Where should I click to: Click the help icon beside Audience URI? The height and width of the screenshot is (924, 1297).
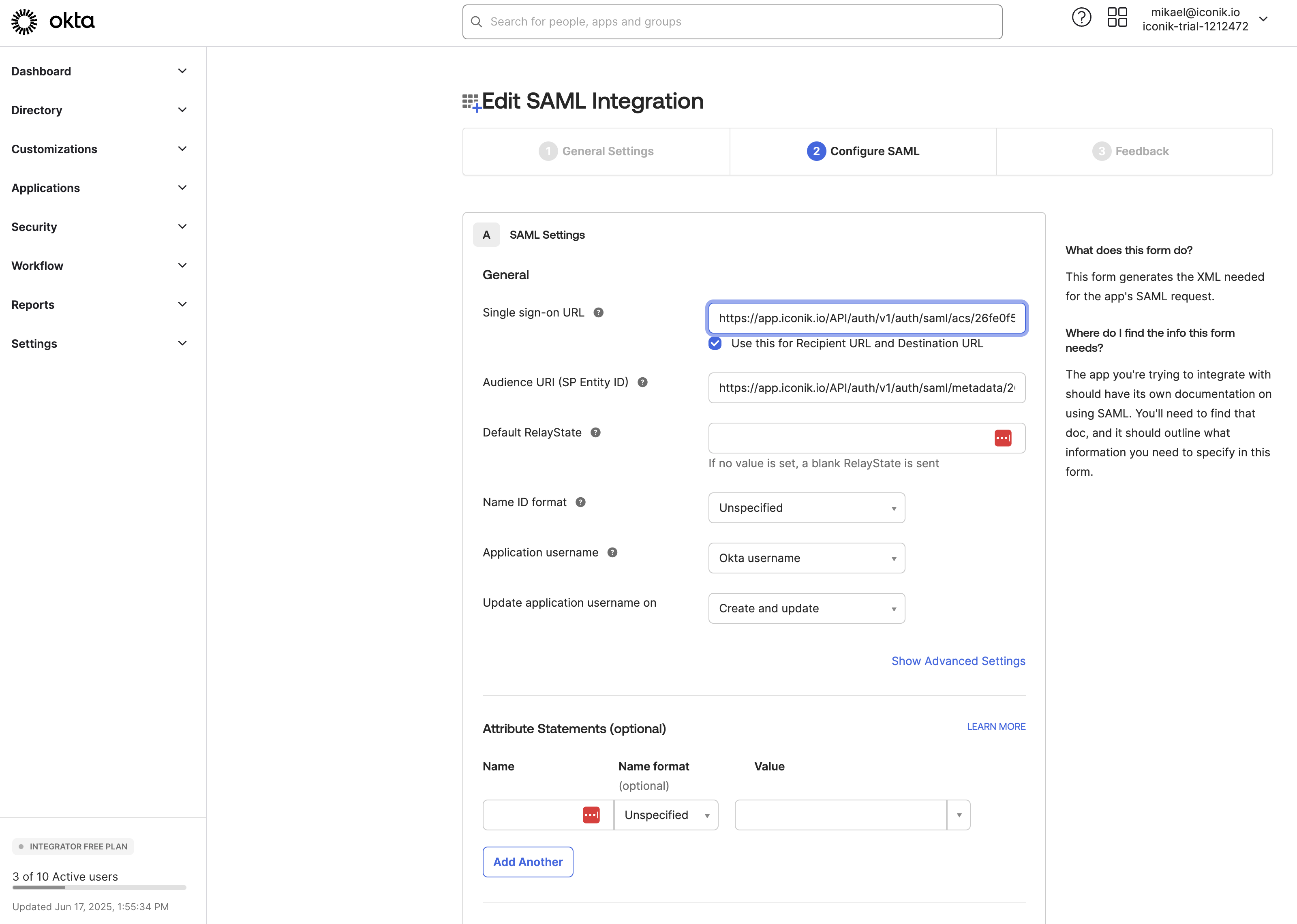[642, 382]
